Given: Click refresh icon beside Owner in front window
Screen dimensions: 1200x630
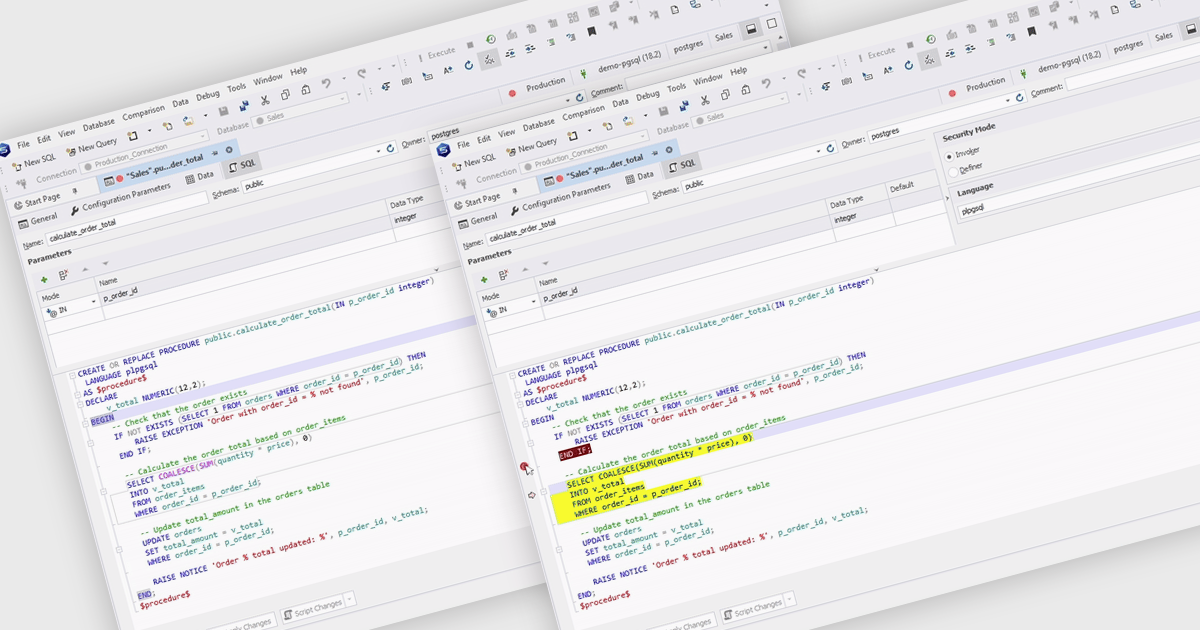Looking at the screenshot, I should pos(830,148).
